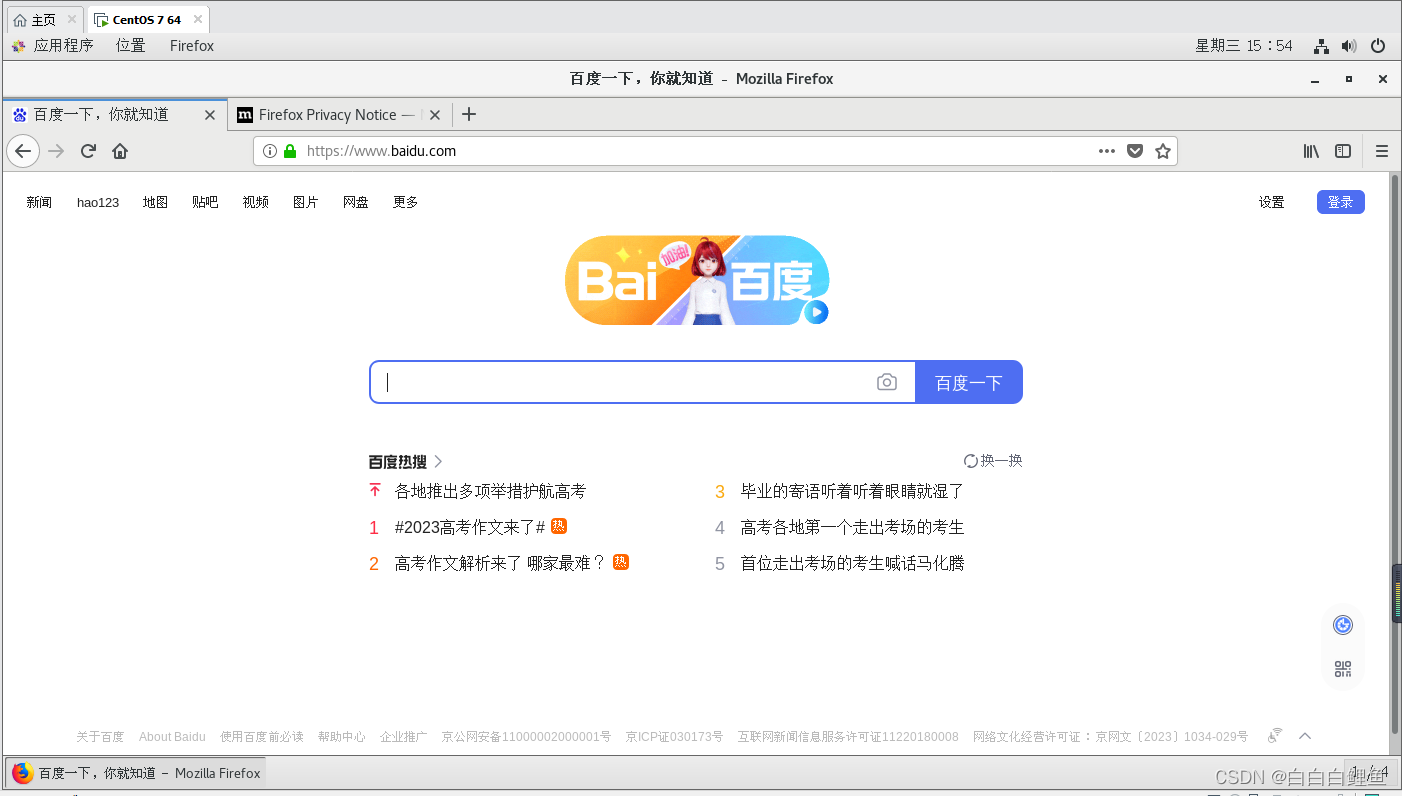Open hot search 各地推出多项举措护航高考
The image size is (1402, 796).
click(490, 491)
